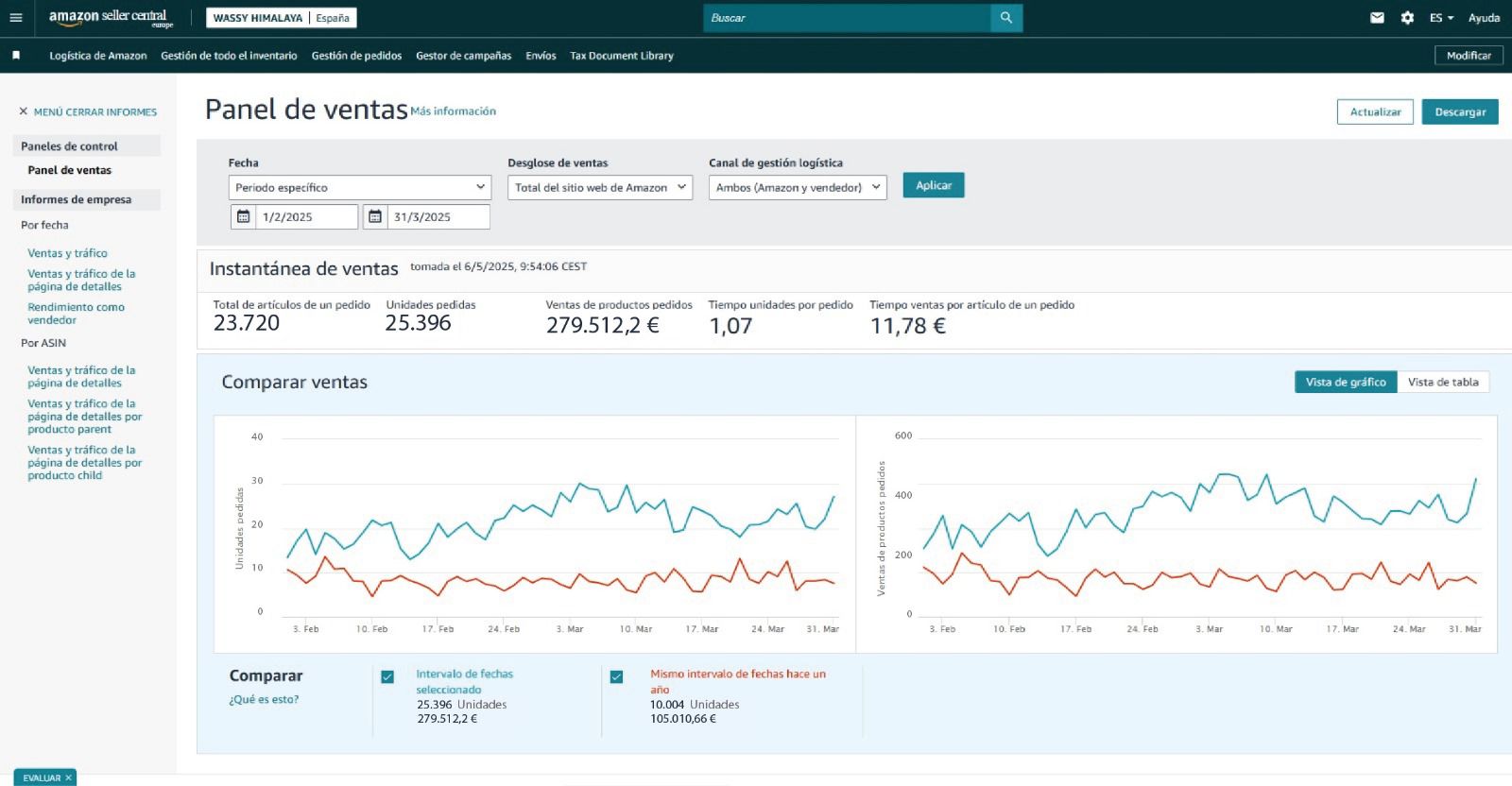
Task: Expand the Periodo específico date dropdown
Action: pyautogui.click(x=359, y=187)
